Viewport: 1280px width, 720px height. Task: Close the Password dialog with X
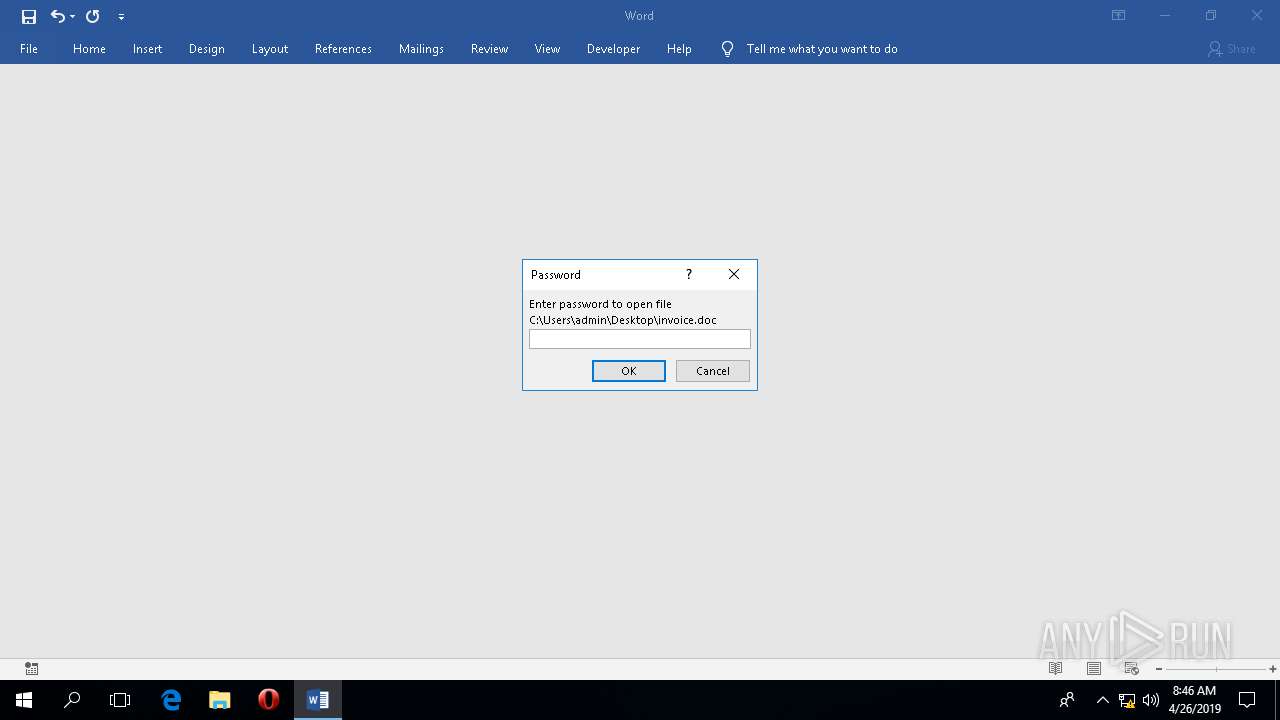point(734,274)
